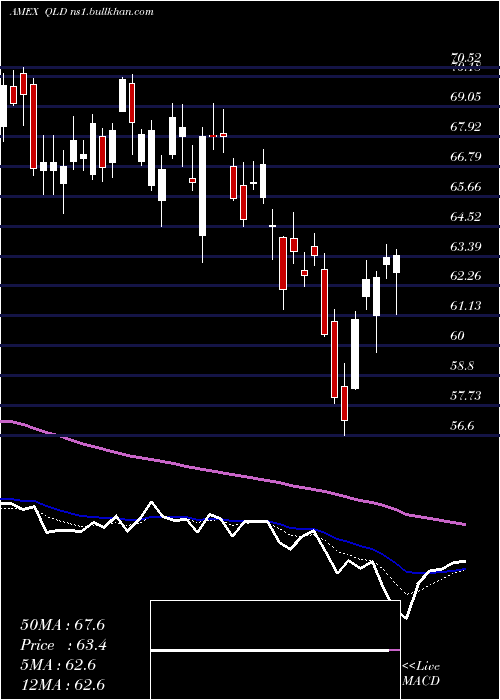Click the 64.52 price axis label

click(x=466, y=217)
